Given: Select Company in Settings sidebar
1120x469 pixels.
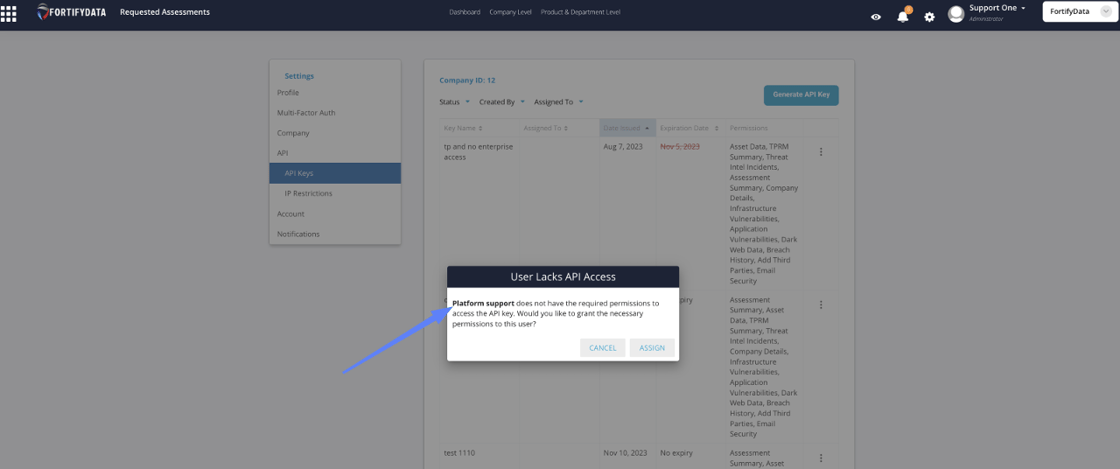Looking at the screenshot, I should pos(293,133).
